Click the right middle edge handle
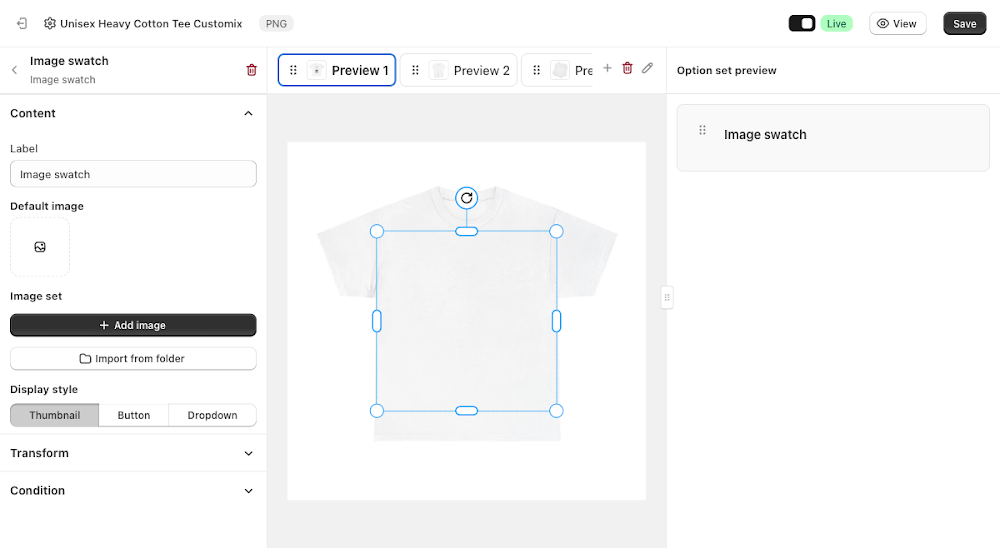1000x548 pixels. [x=556, y=321]
